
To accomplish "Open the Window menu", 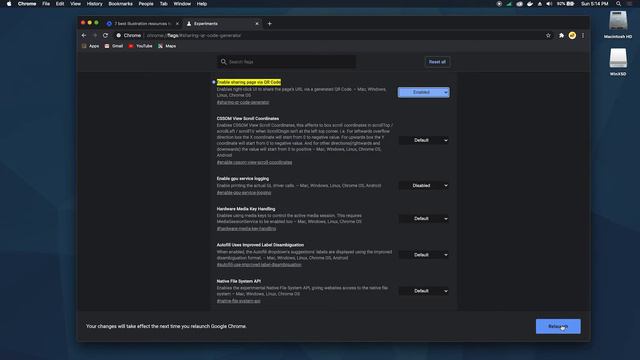I will [182, 4].
